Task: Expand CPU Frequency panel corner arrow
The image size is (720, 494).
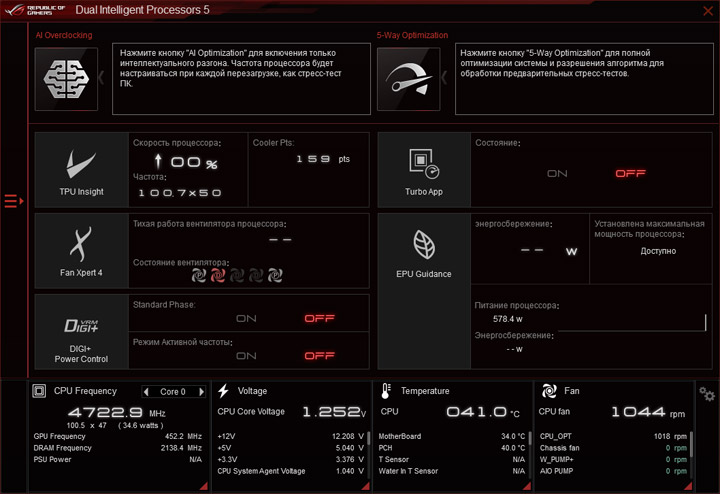Action: click(x=203, y=486)
